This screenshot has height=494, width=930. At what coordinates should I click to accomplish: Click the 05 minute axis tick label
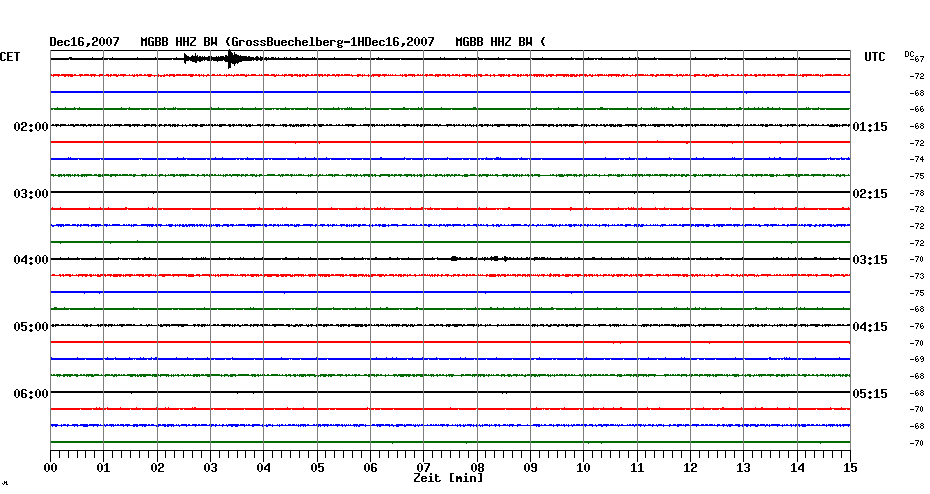coord(317,468)
